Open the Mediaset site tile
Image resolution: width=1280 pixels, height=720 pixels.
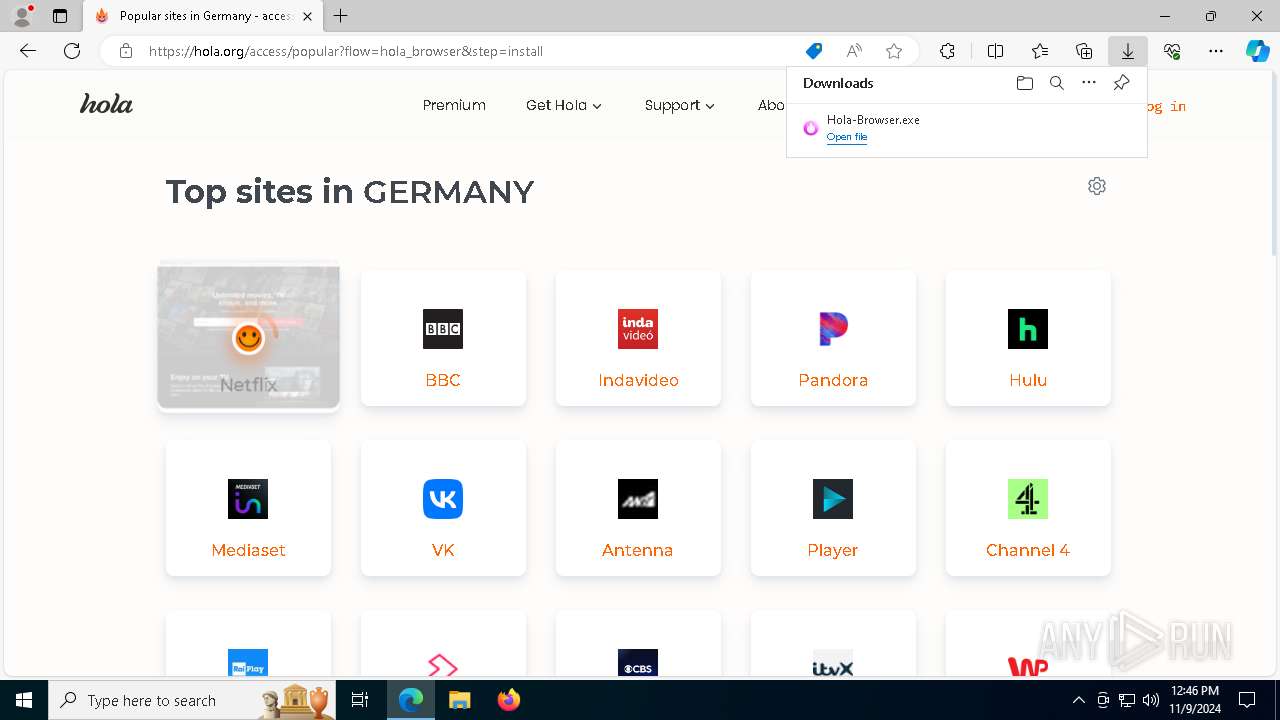coord(248,508)
